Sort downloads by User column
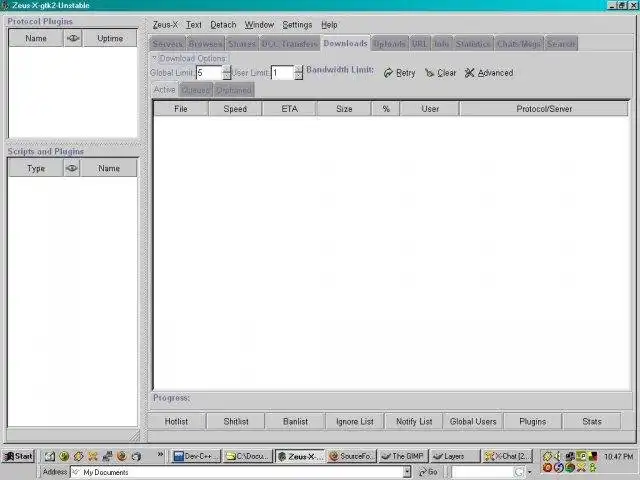The height and width of the screenshot is (480, 640). point(430,109)
